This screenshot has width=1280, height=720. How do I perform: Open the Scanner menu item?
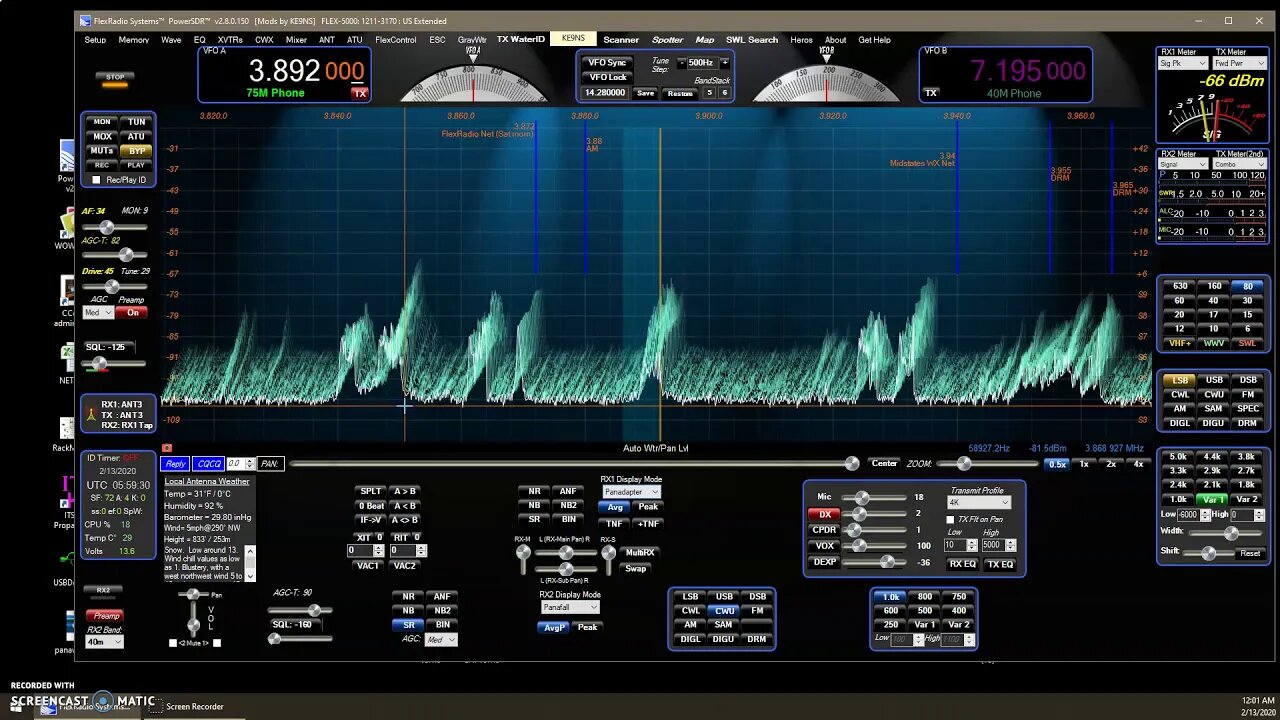[621, 40]
